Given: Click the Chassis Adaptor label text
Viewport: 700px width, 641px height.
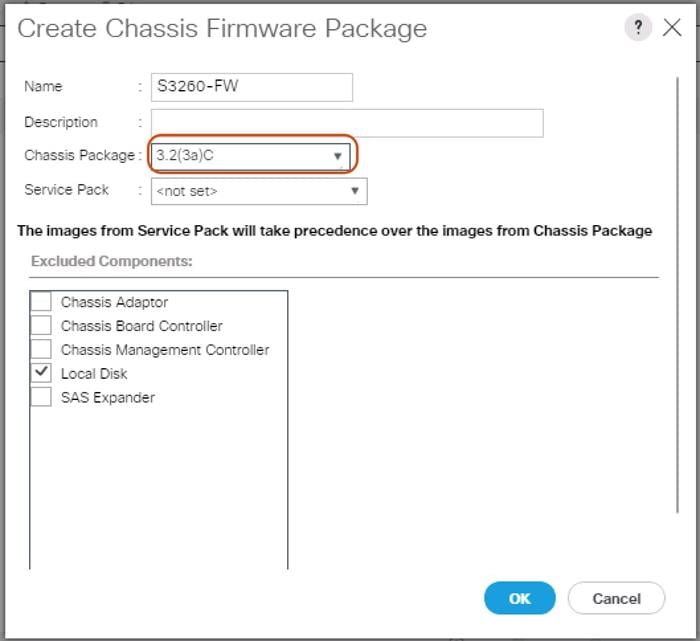Looking at the screenshot, I should click(114, 302).
